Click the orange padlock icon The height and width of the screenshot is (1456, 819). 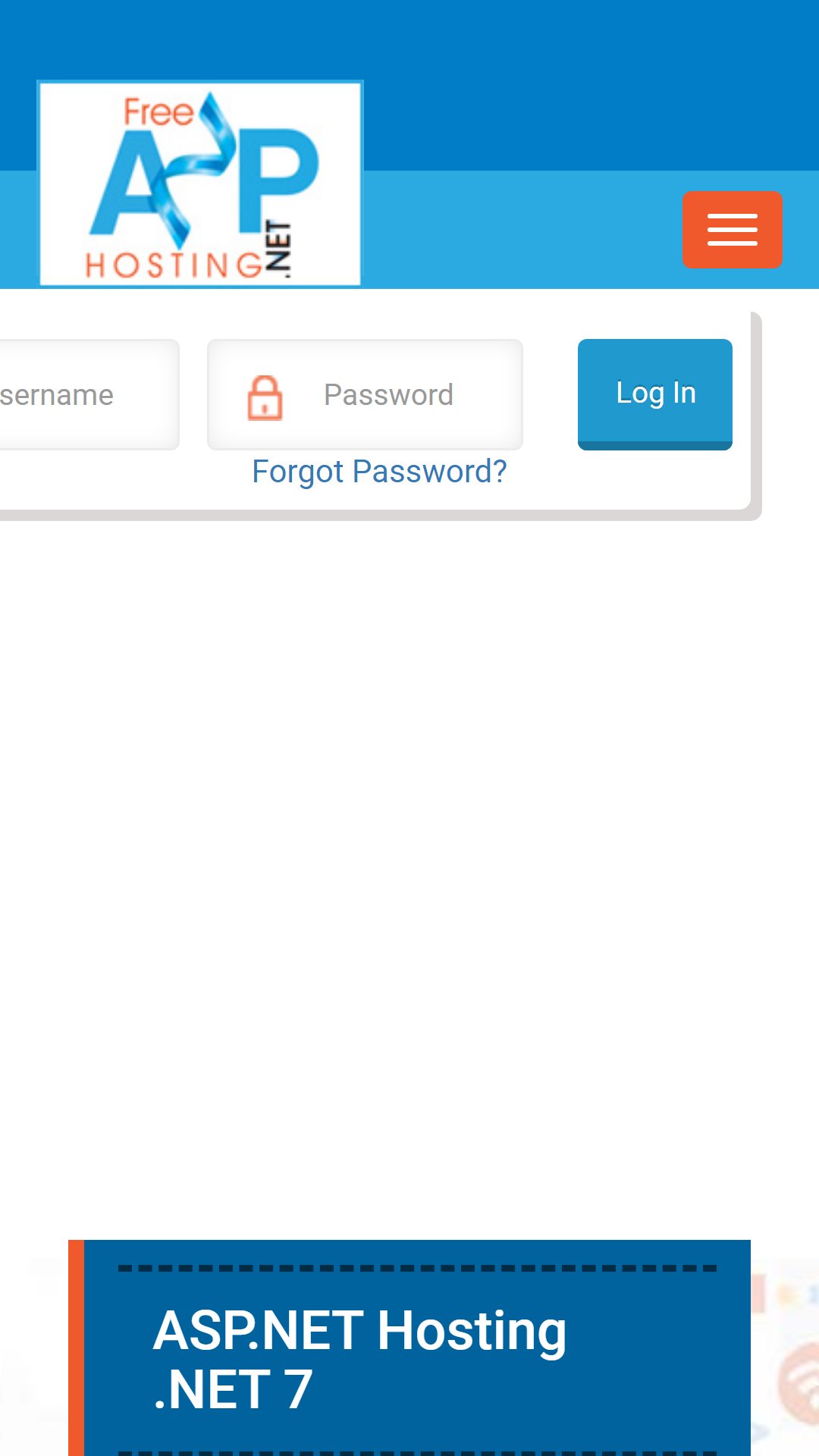coord(265,397)
